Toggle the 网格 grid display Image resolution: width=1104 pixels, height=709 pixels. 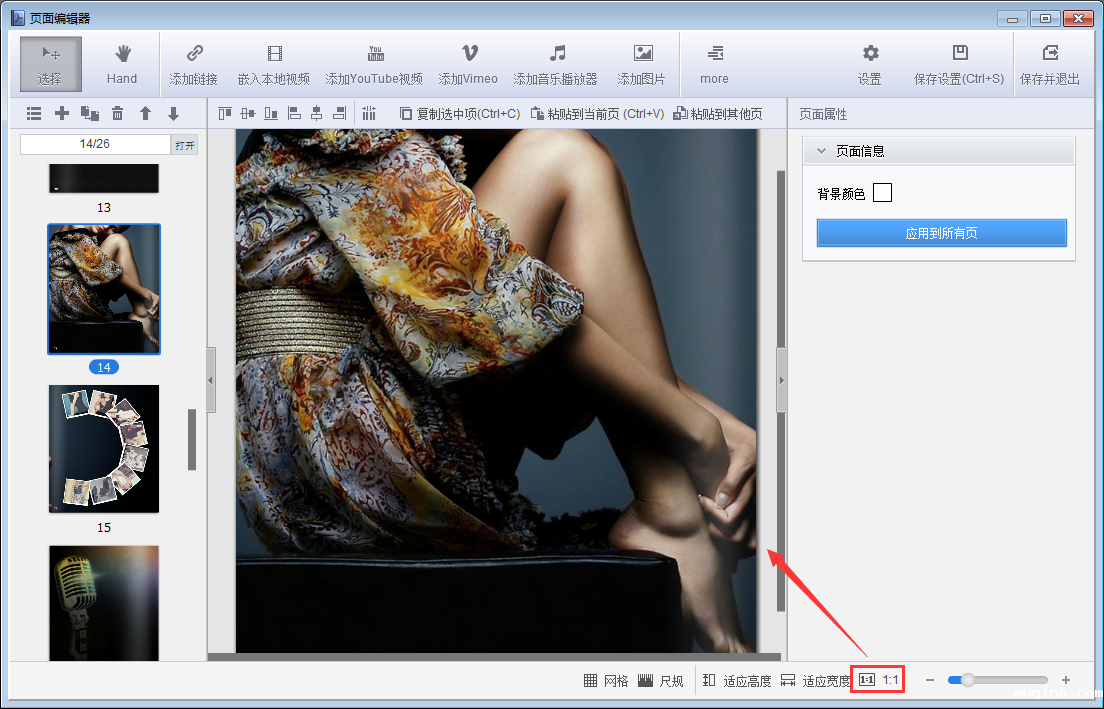[606, 681]
